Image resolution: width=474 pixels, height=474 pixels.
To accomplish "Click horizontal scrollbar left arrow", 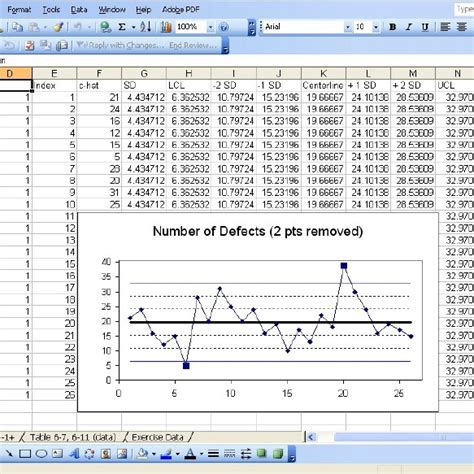I will pos(311,437).
